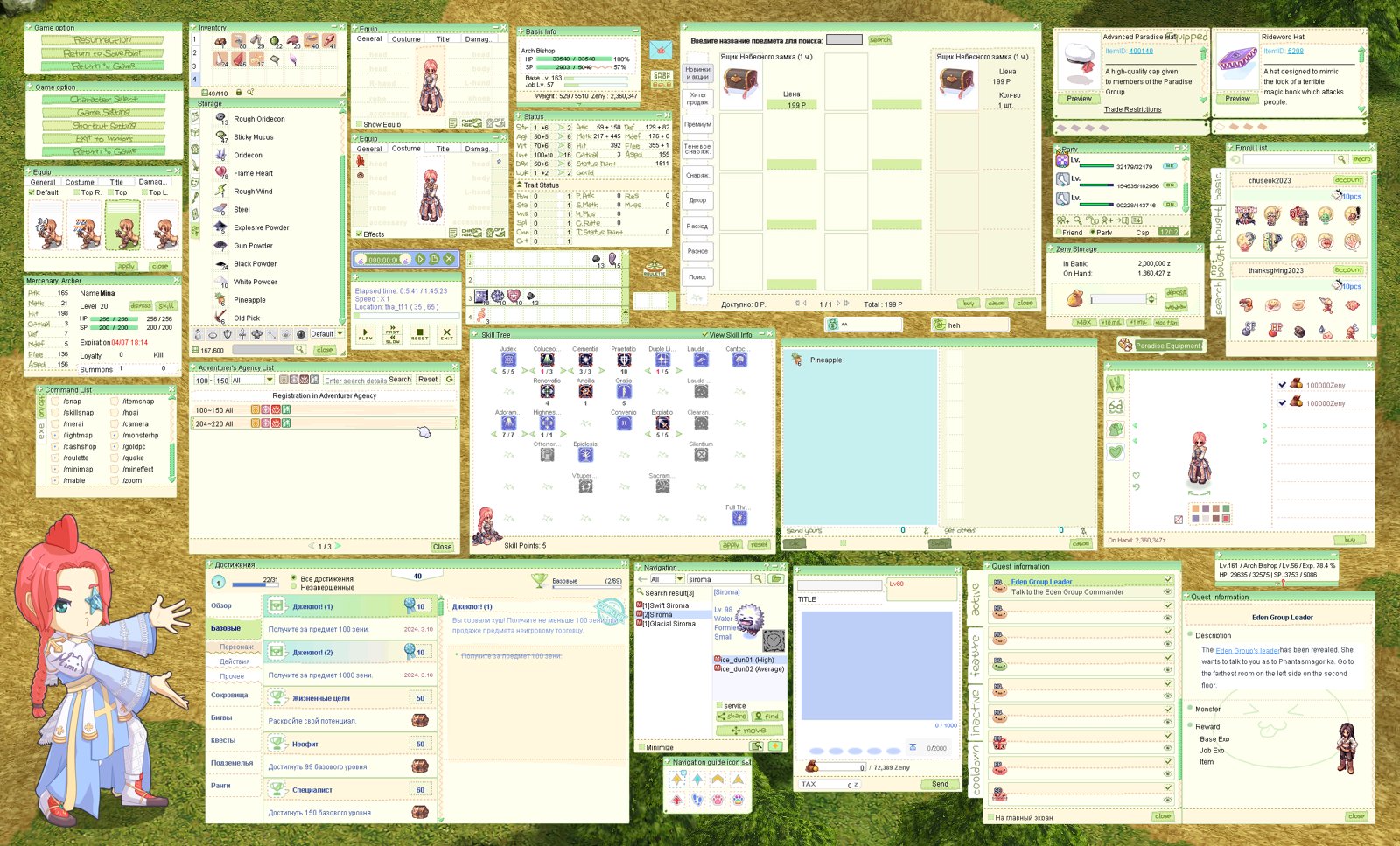The width and height of the screenshot is (1400, 846).
Task: Click the replay progress bar under Location
Action: [x=407, y=315]
